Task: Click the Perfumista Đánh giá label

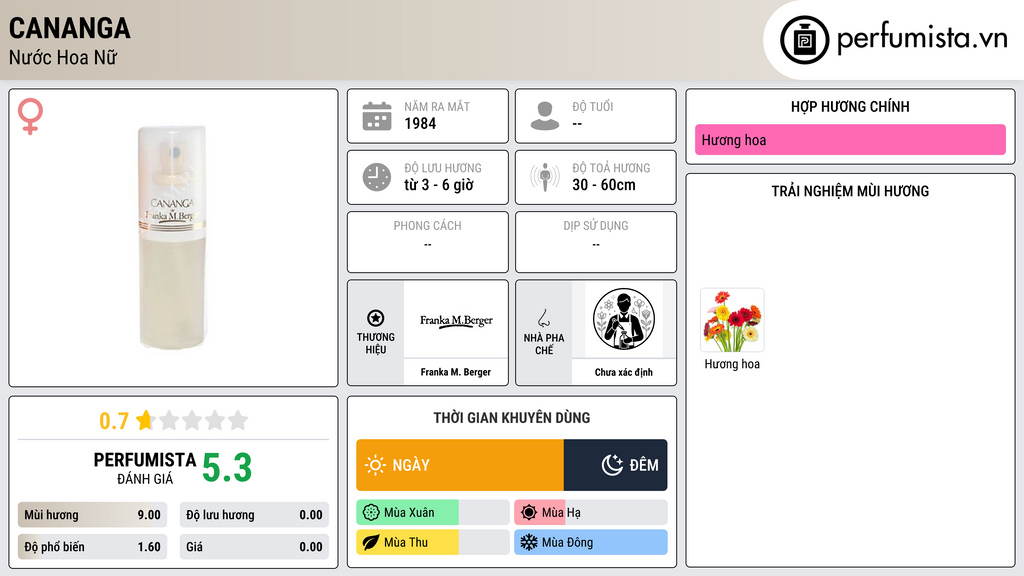Action: click(x=145, y=468)
